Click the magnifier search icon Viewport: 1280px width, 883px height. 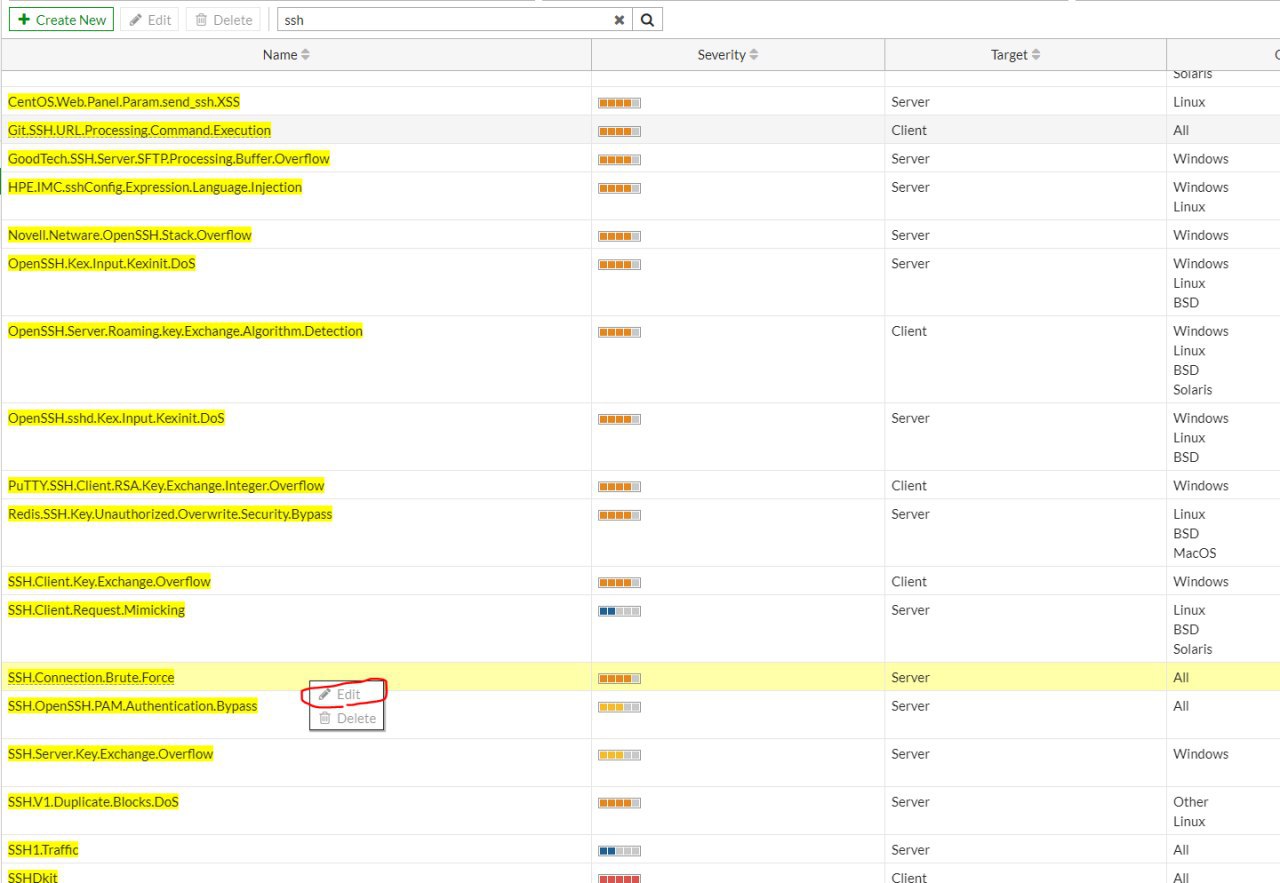647,20
